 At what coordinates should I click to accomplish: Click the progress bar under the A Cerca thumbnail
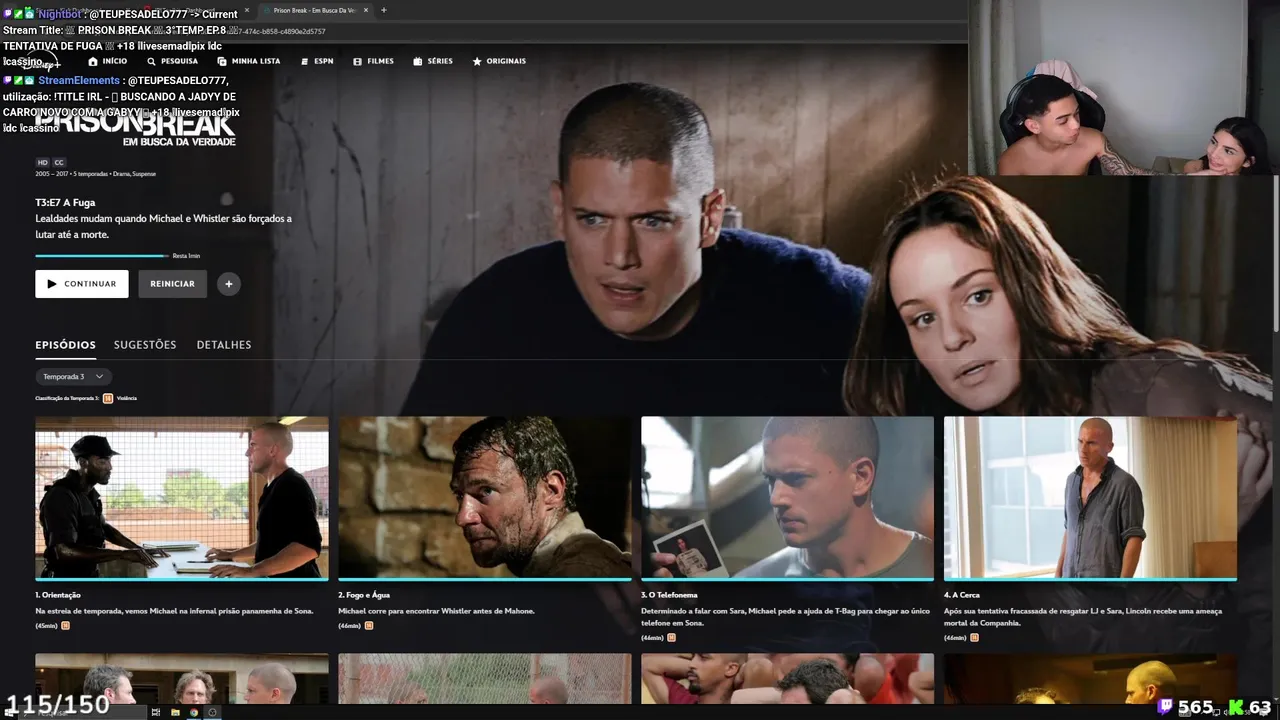[1090, 579]
